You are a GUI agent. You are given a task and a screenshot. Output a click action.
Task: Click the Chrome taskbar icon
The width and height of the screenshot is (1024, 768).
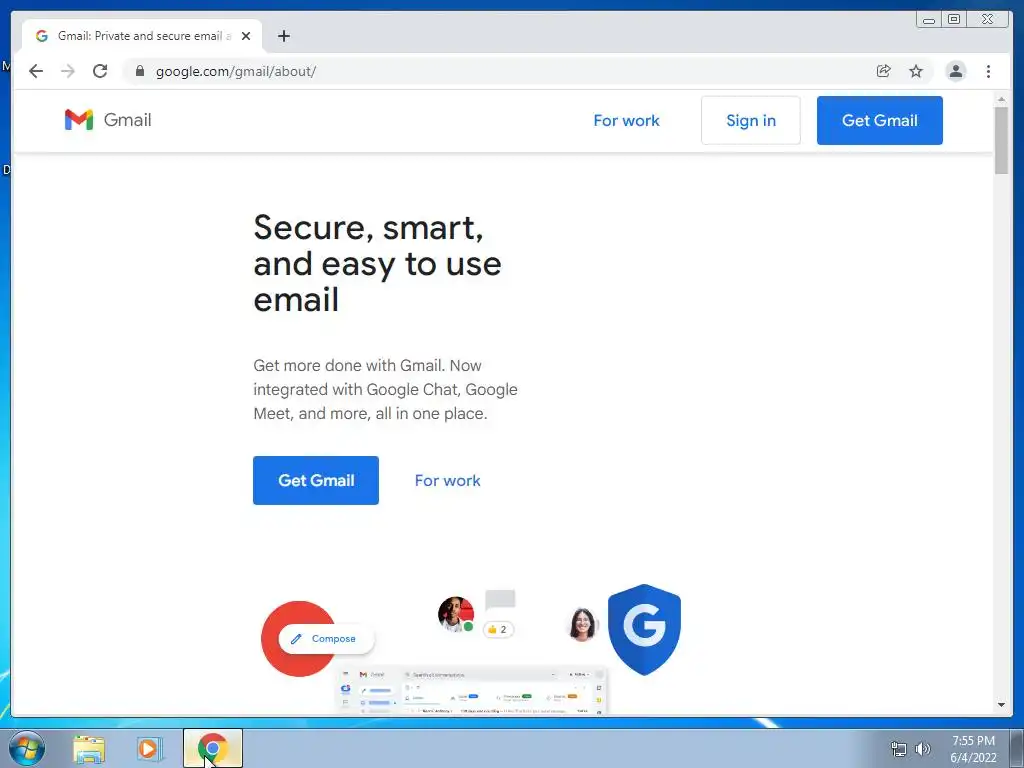point(212,748)
